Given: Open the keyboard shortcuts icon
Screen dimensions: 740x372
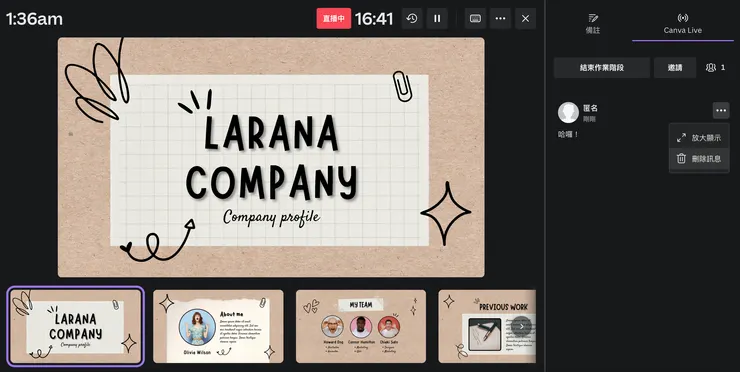Looking at the screenshot, I should point(475,18).
